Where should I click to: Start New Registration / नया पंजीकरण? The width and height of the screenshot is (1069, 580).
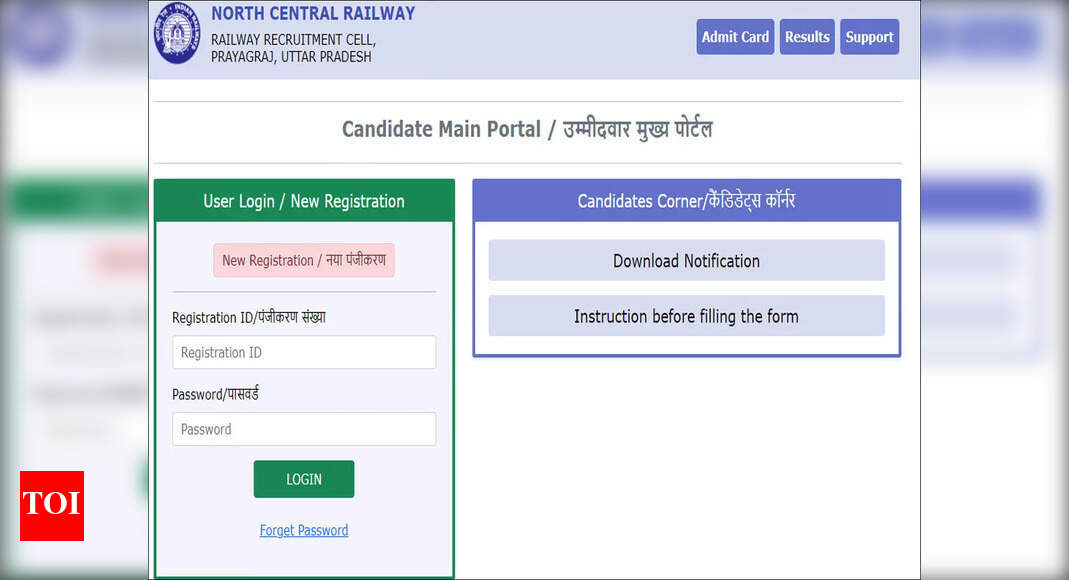click(304, 260)
